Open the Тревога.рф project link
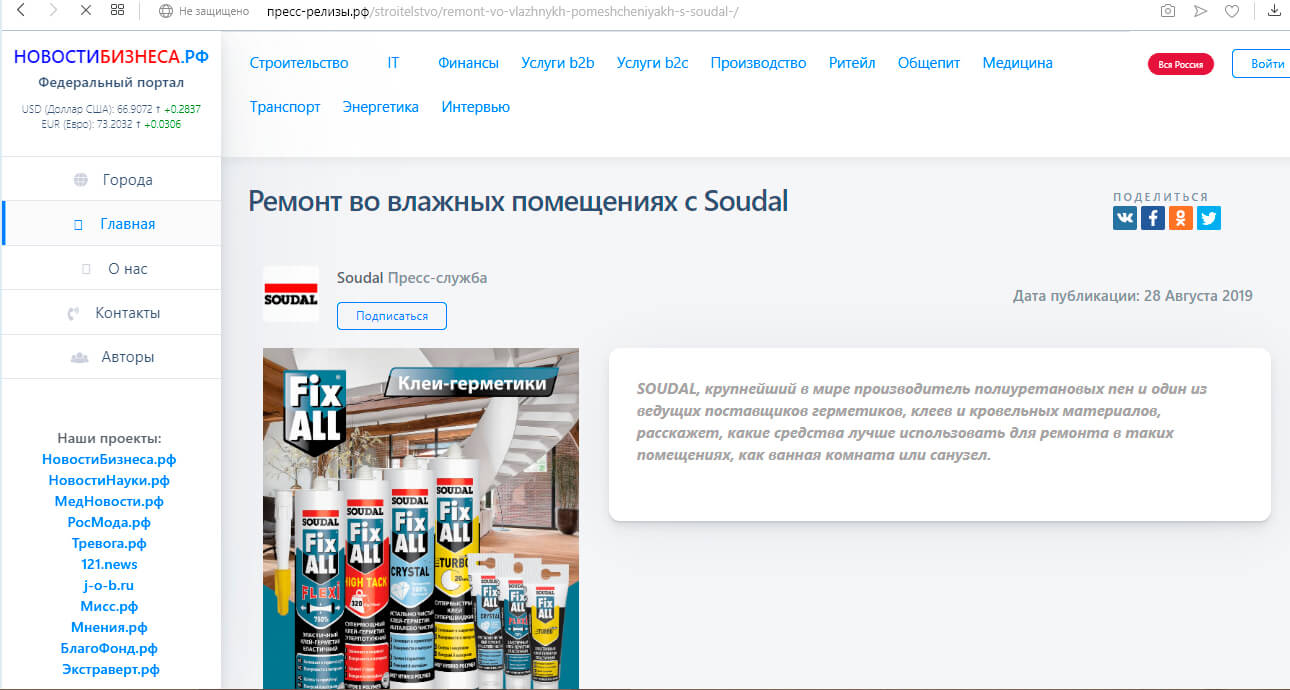Viewport: 1290px width, 690px height. click(x=109, y=543)
